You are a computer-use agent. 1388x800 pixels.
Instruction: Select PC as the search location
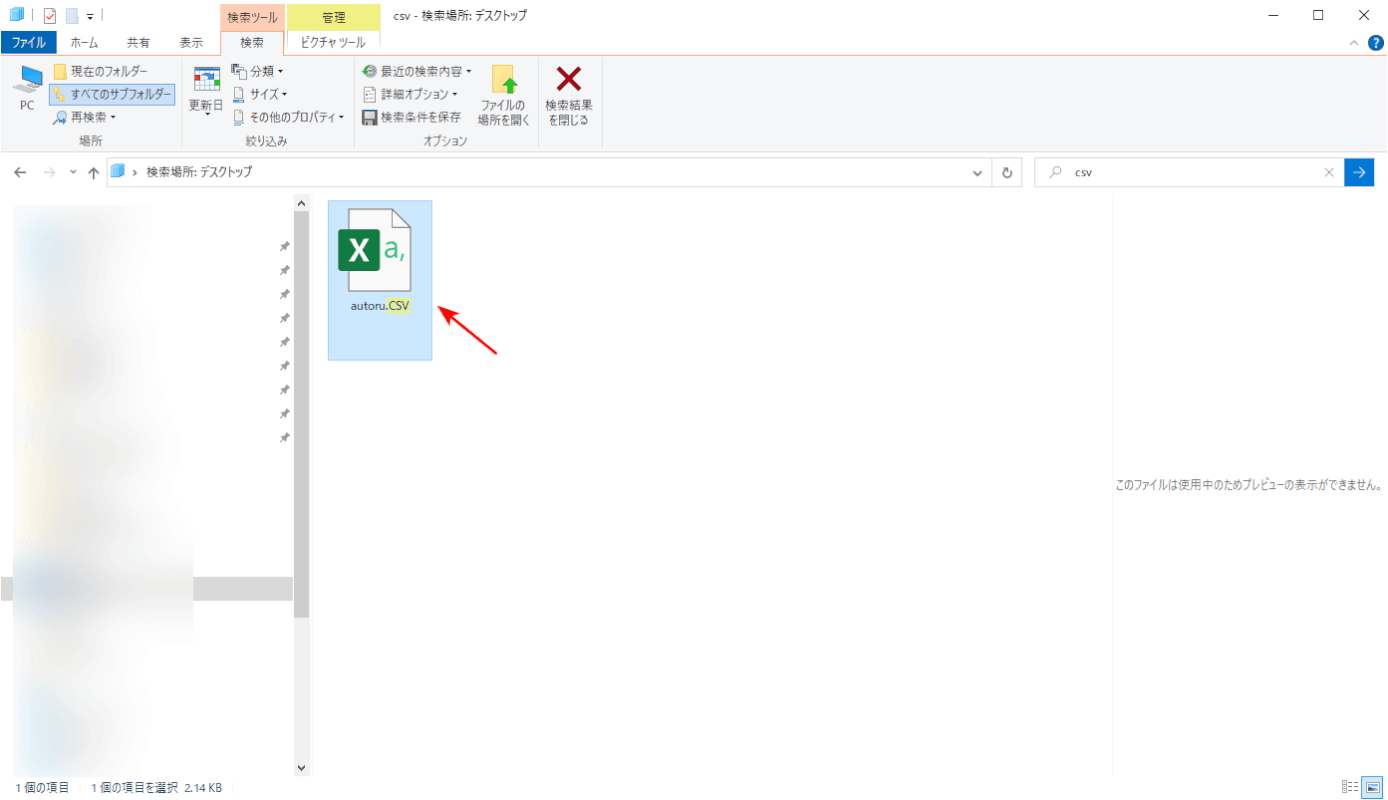tap(27, 88)
